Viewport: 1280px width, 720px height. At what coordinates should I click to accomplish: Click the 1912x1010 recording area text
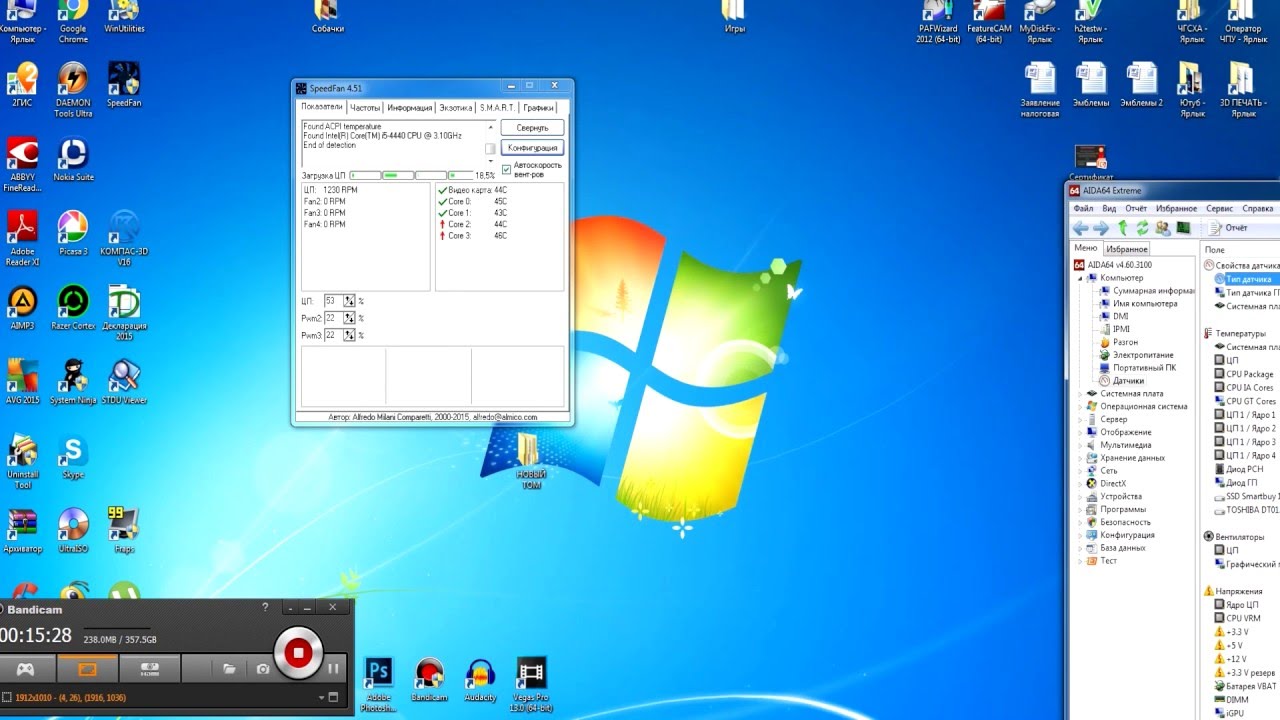[70, 697]
